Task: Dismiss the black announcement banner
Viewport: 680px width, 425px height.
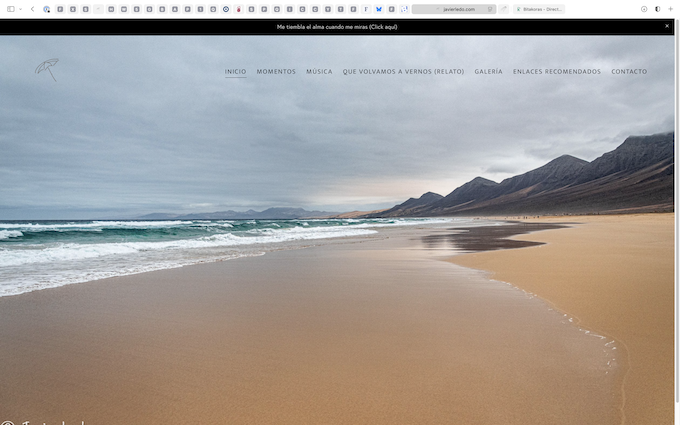Action: tap(667, 26)
